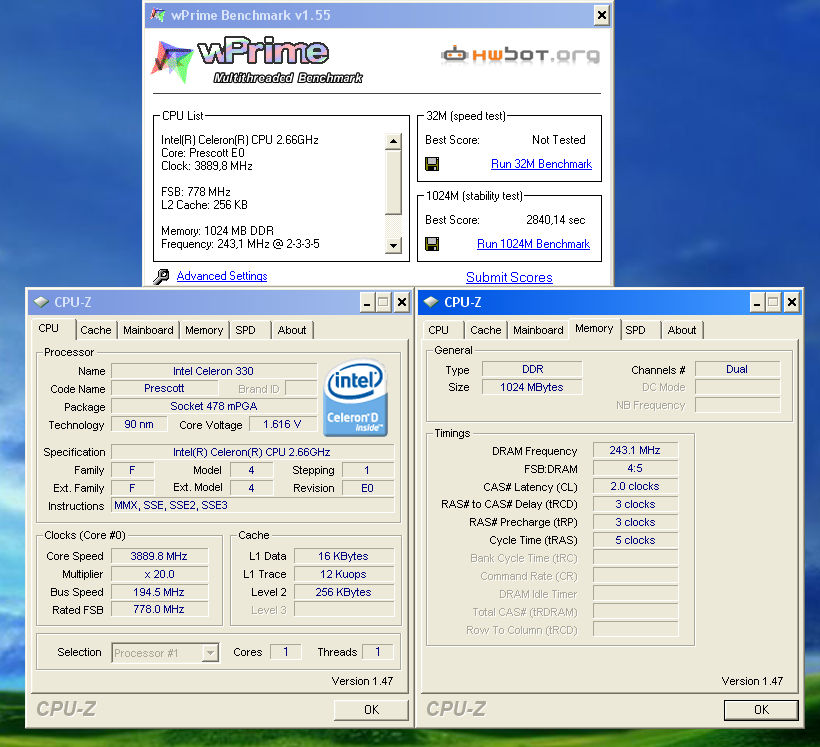Open Mainboard tab in the left CPU-Z
820x747 pixels.
coord(148,330)
